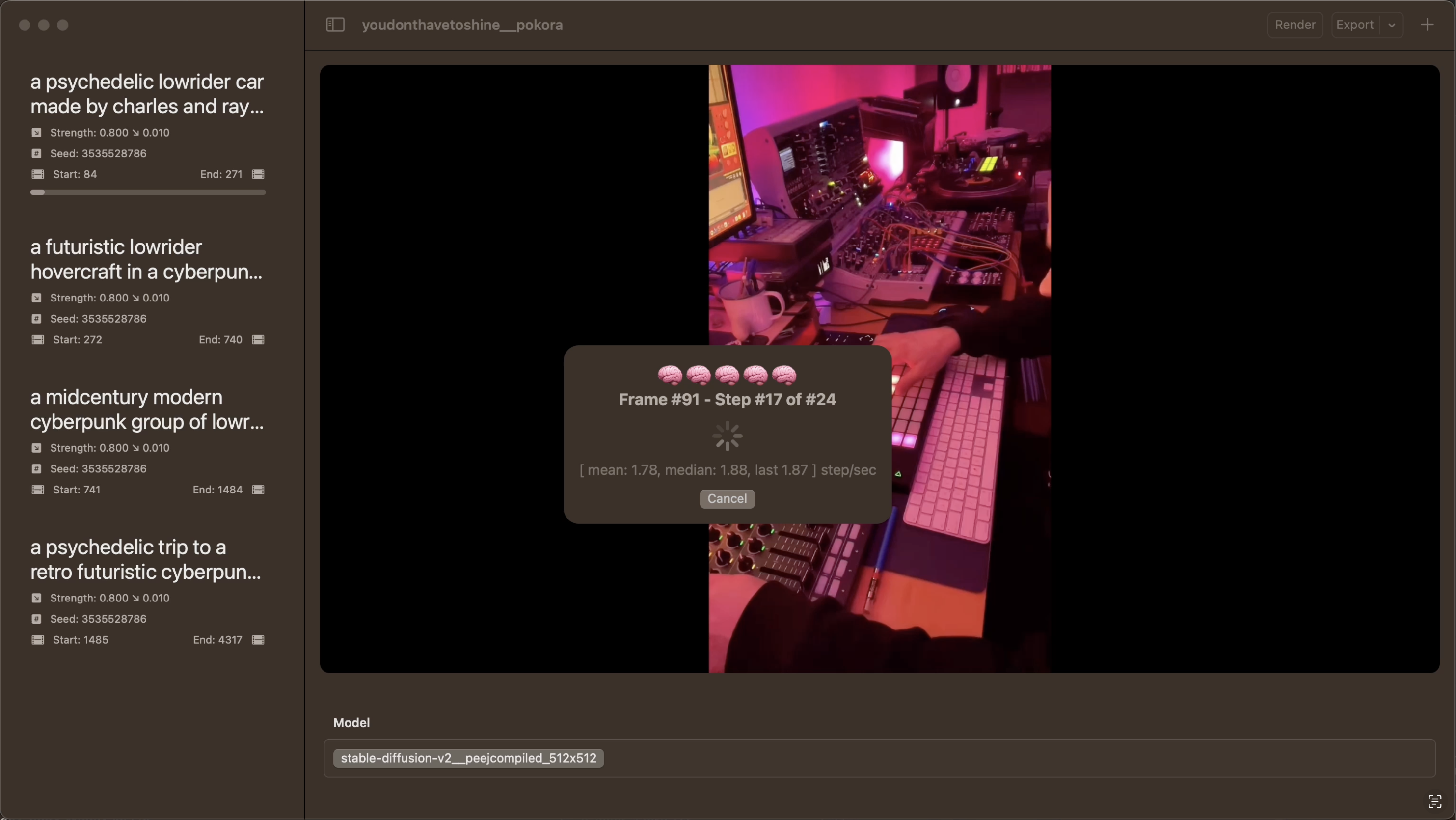Click inside the Model input field
Image resolution: width=1456 pixels, height=820 pixels.
pos(880,758)
